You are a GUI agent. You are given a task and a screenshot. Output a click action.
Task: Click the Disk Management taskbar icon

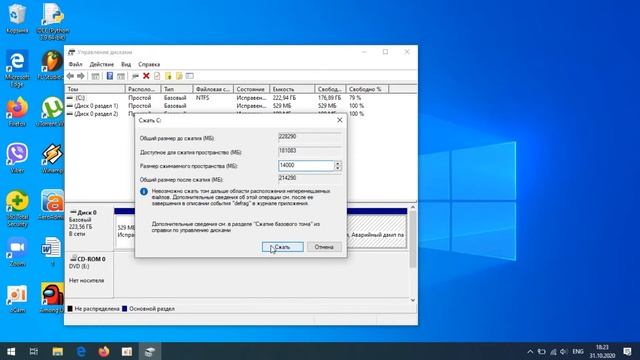(150, 351)
